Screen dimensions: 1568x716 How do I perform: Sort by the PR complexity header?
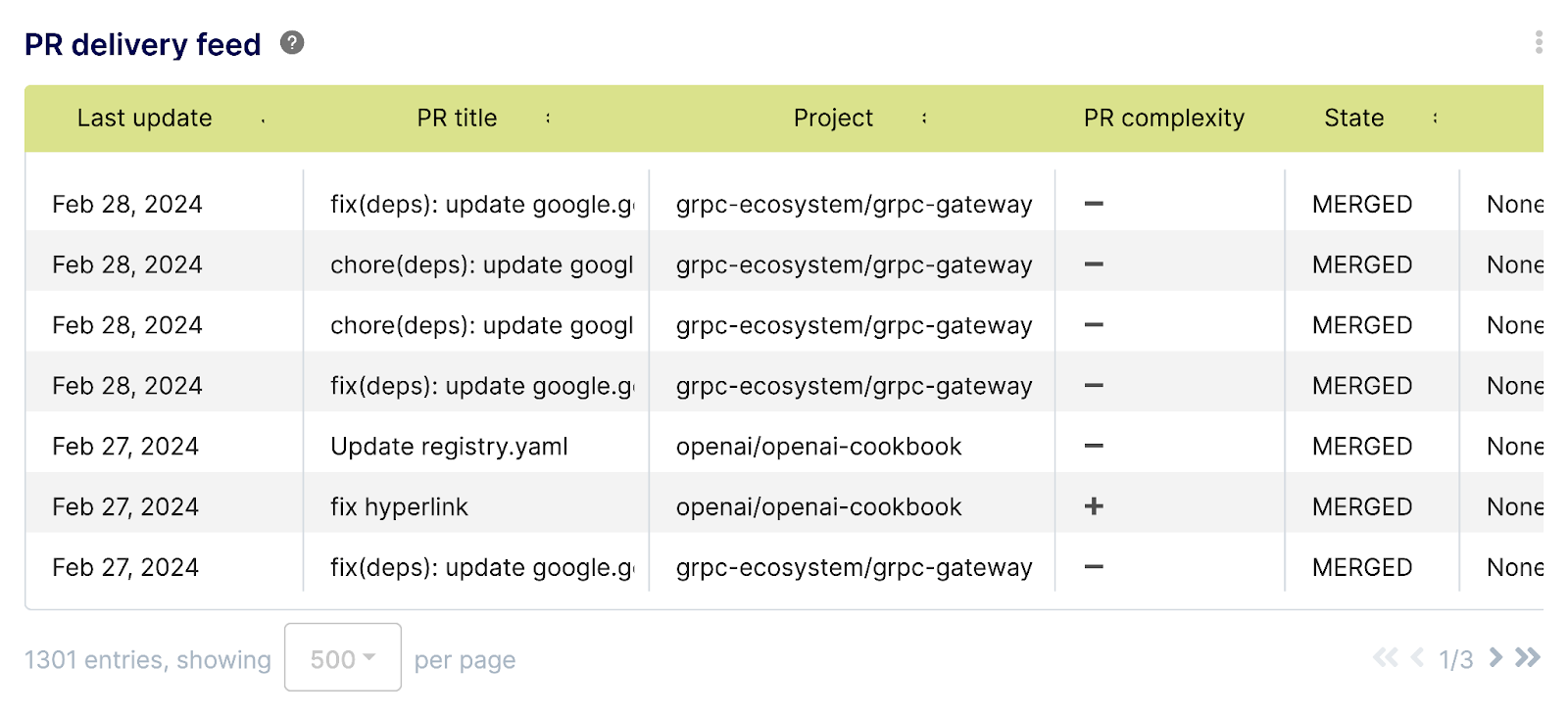click(x=1163, y=119)
